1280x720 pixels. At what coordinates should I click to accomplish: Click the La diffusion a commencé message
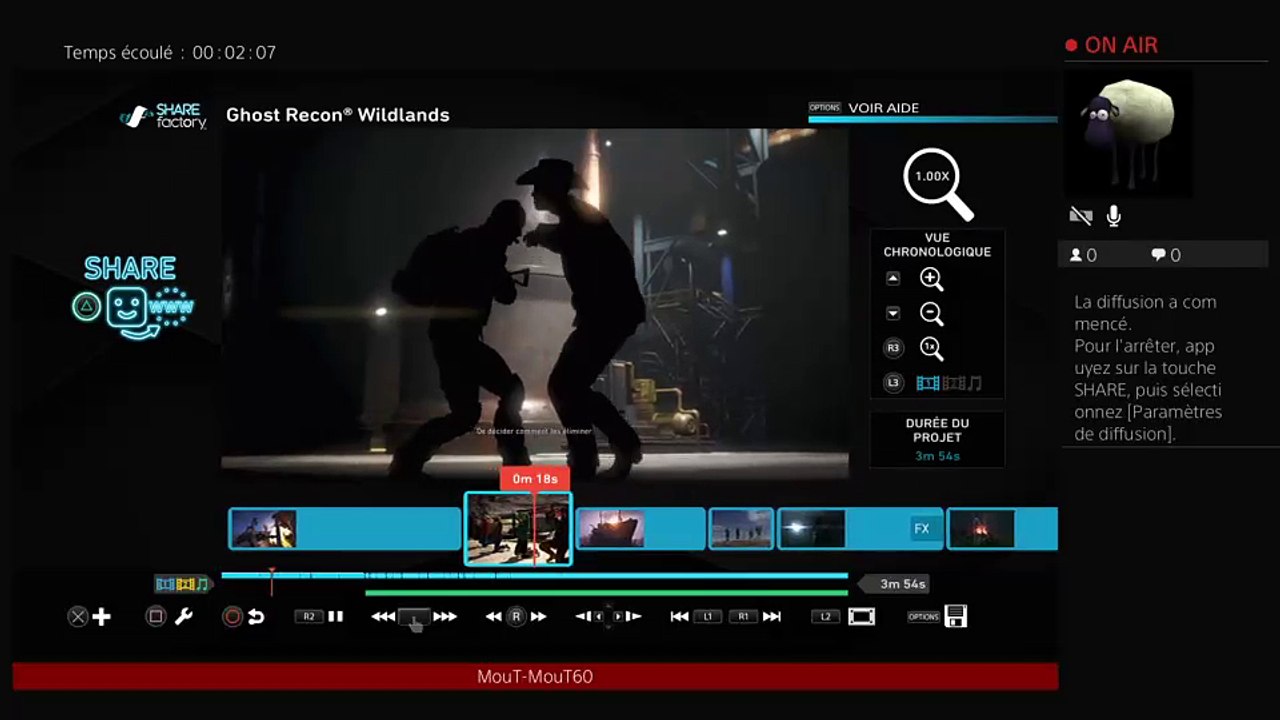click(x=1148, y=368)
